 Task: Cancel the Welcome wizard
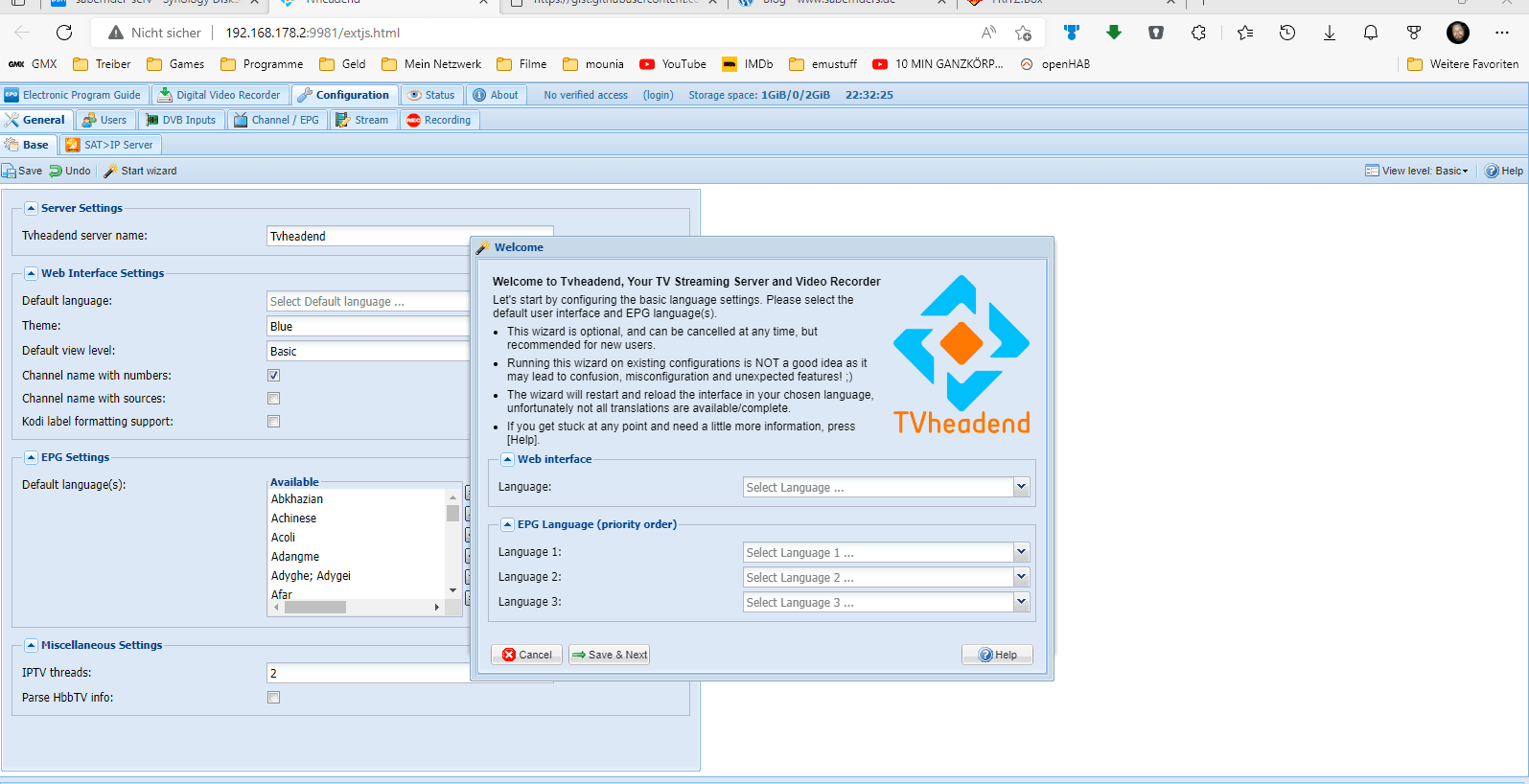coord(526,655)
